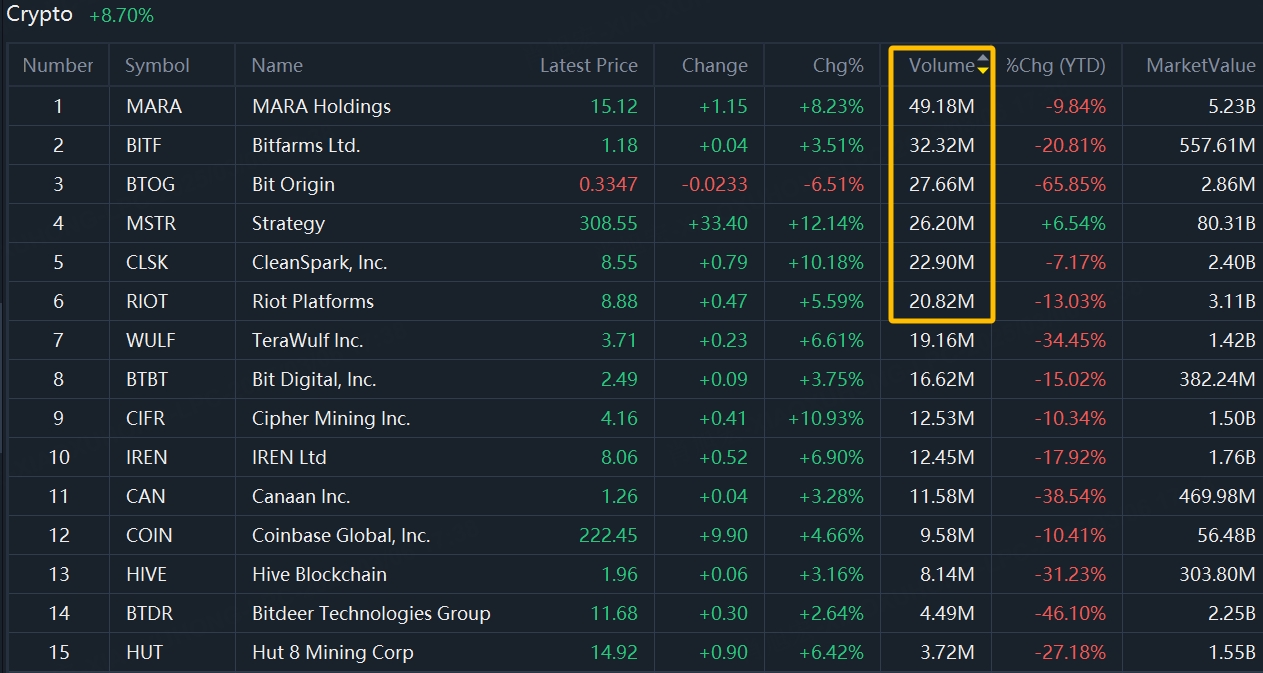
Task: Open Bitfarms Ltd. name
Action: (306, 145)
